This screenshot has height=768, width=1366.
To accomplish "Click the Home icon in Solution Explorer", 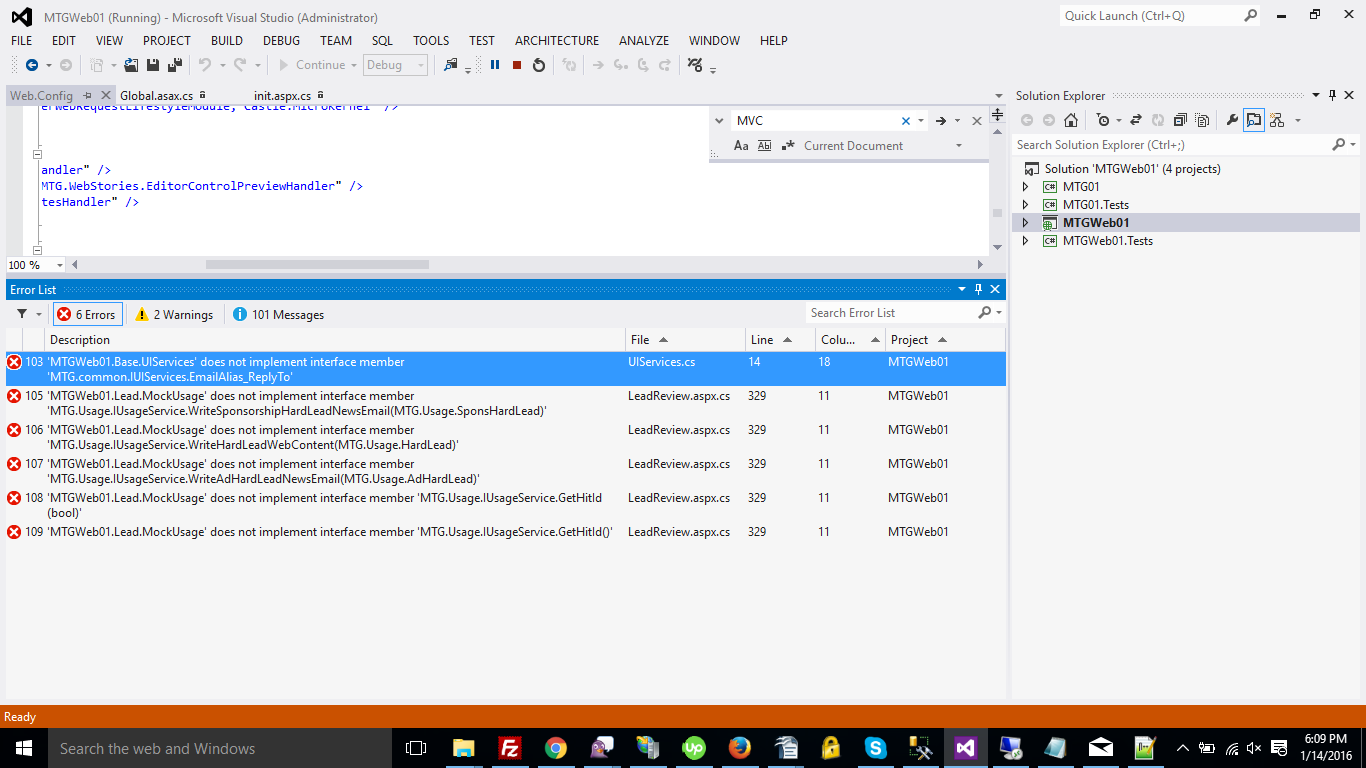I will pos(1071,120).
